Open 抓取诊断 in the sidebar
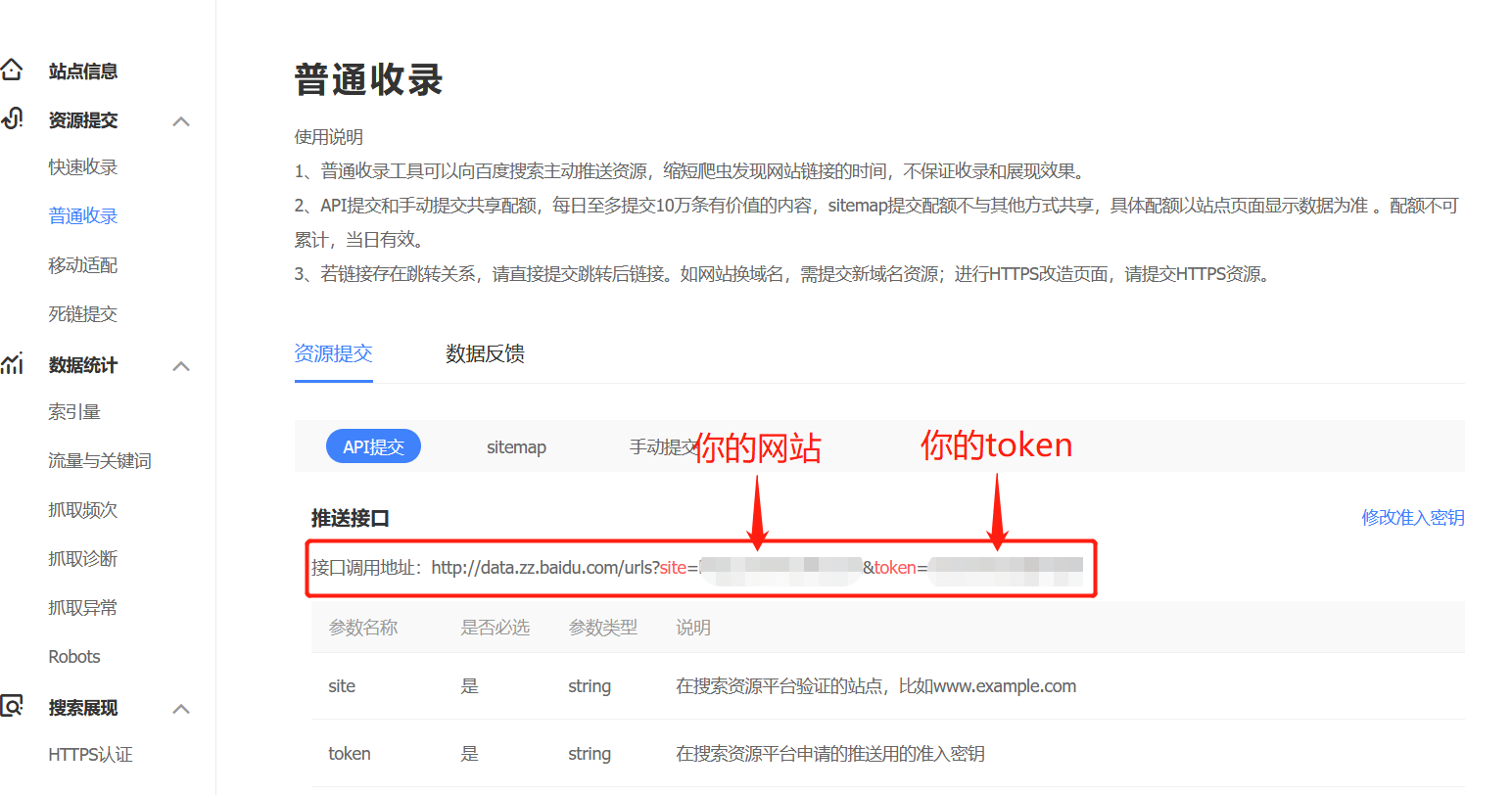The width and height of the screenshot is (1512, 795). click(x=83, y=559)
